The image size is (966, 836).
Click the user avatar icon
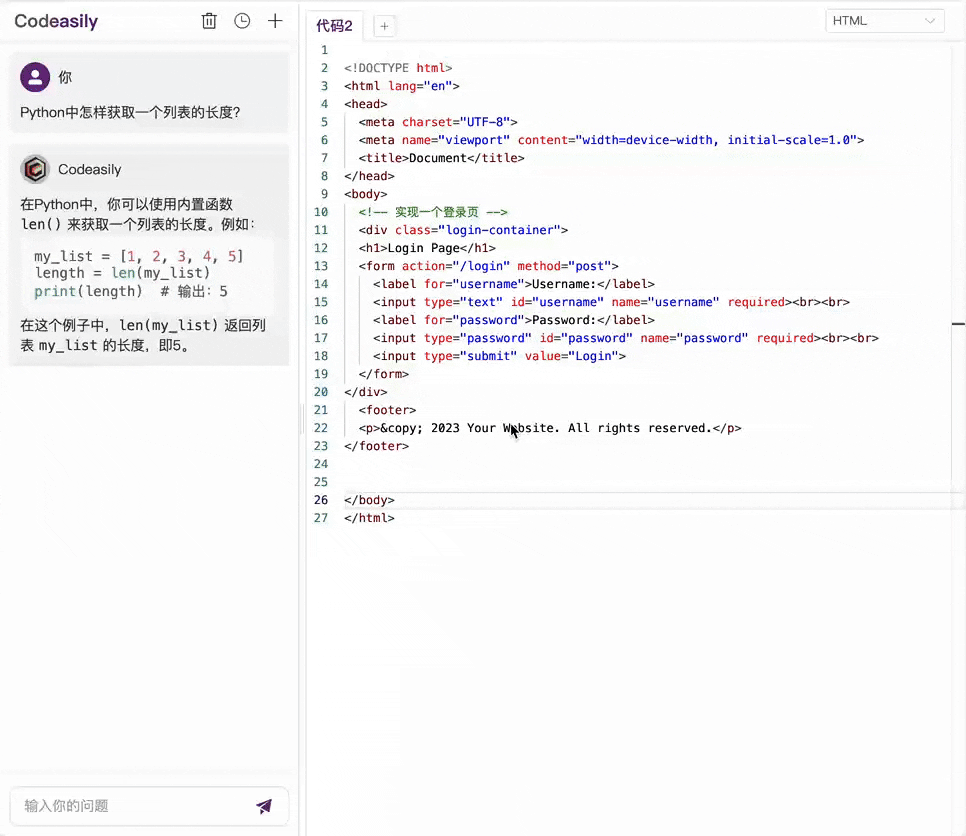point(35,77)
